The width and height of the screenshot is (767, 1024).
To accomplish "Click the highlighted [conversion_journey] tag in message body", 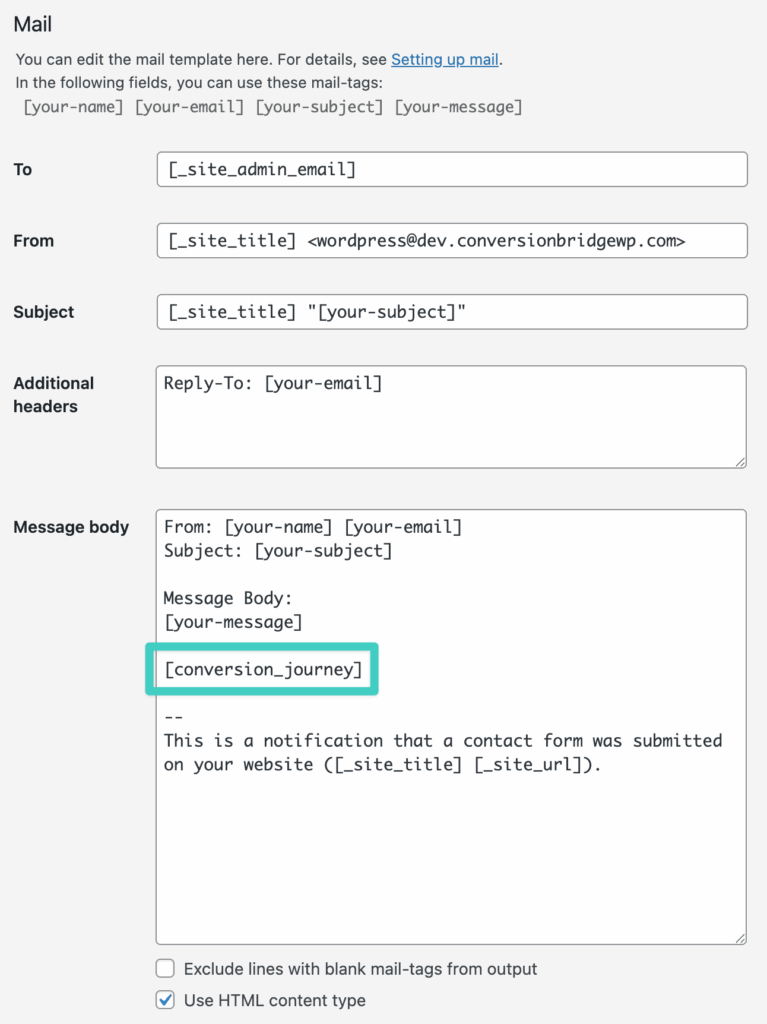I will tap(263, 669).
